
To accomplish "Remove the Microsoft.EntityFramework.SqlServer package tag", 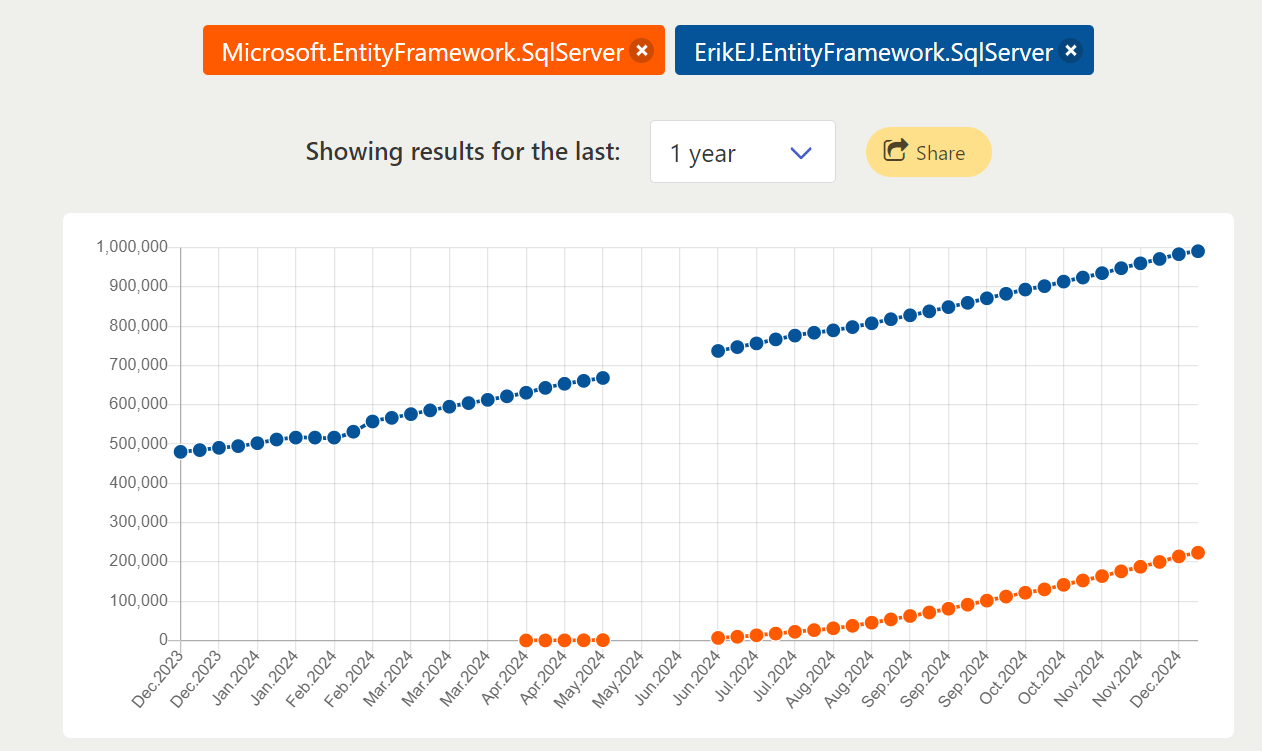I will coord(642,51).
